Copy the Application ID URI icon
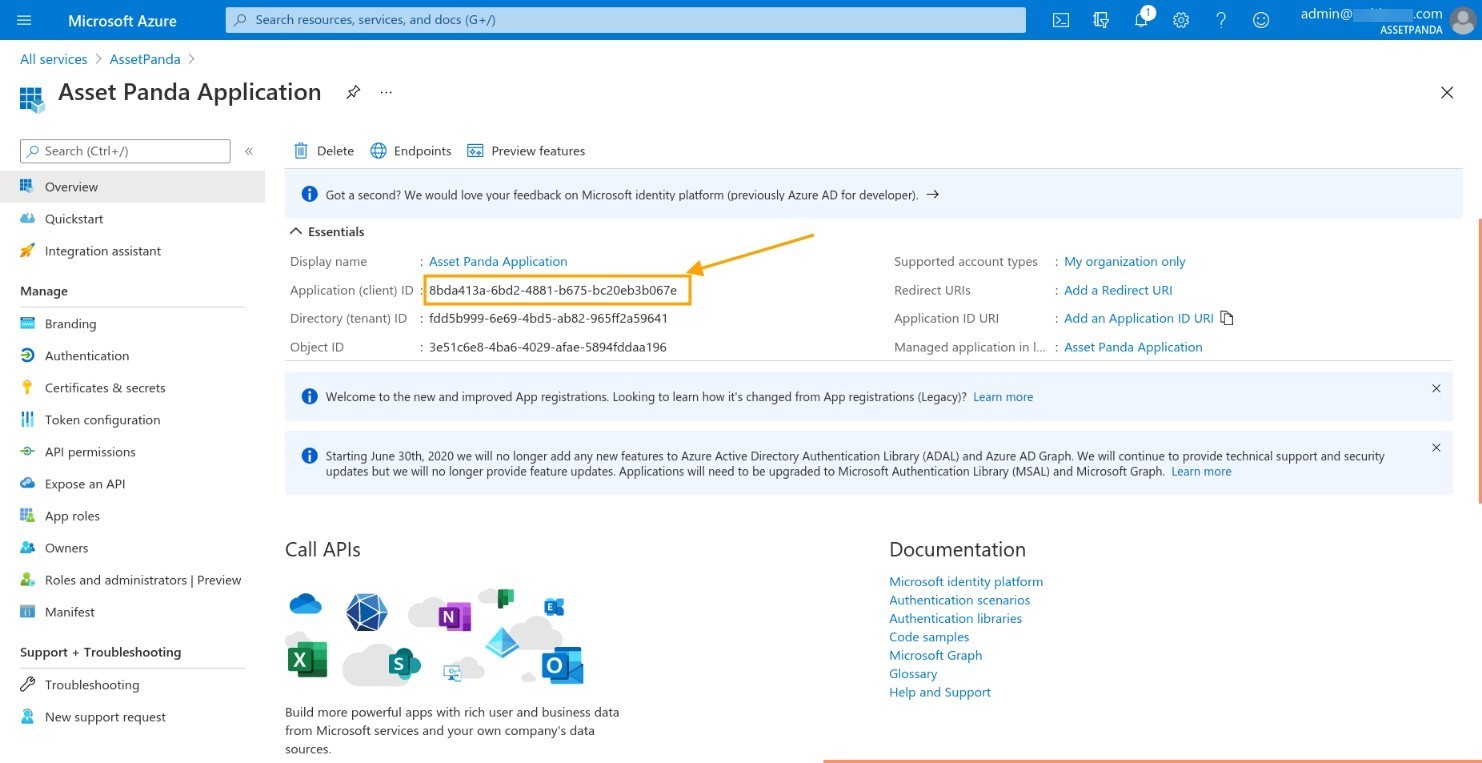The image size is (1482, 763). pyautogui.click(x=1227, y=318)
